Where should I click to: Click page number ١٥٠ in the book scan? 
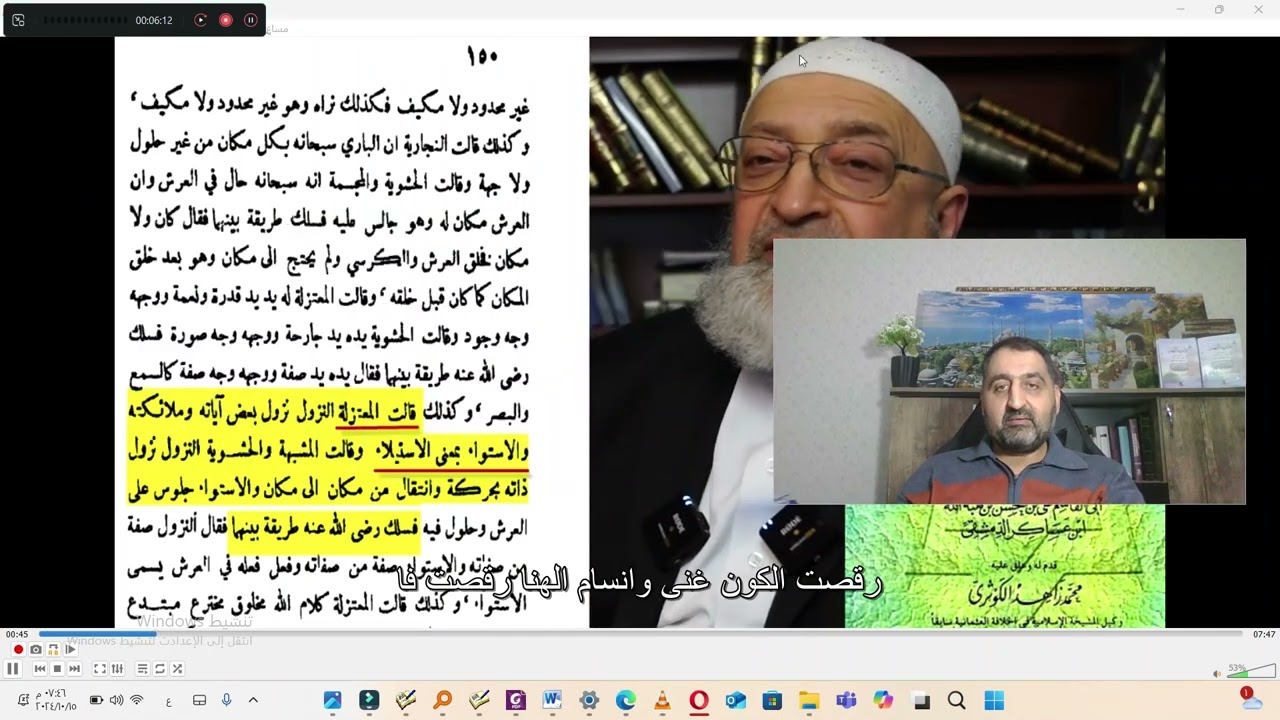click(x=482, y=57)
